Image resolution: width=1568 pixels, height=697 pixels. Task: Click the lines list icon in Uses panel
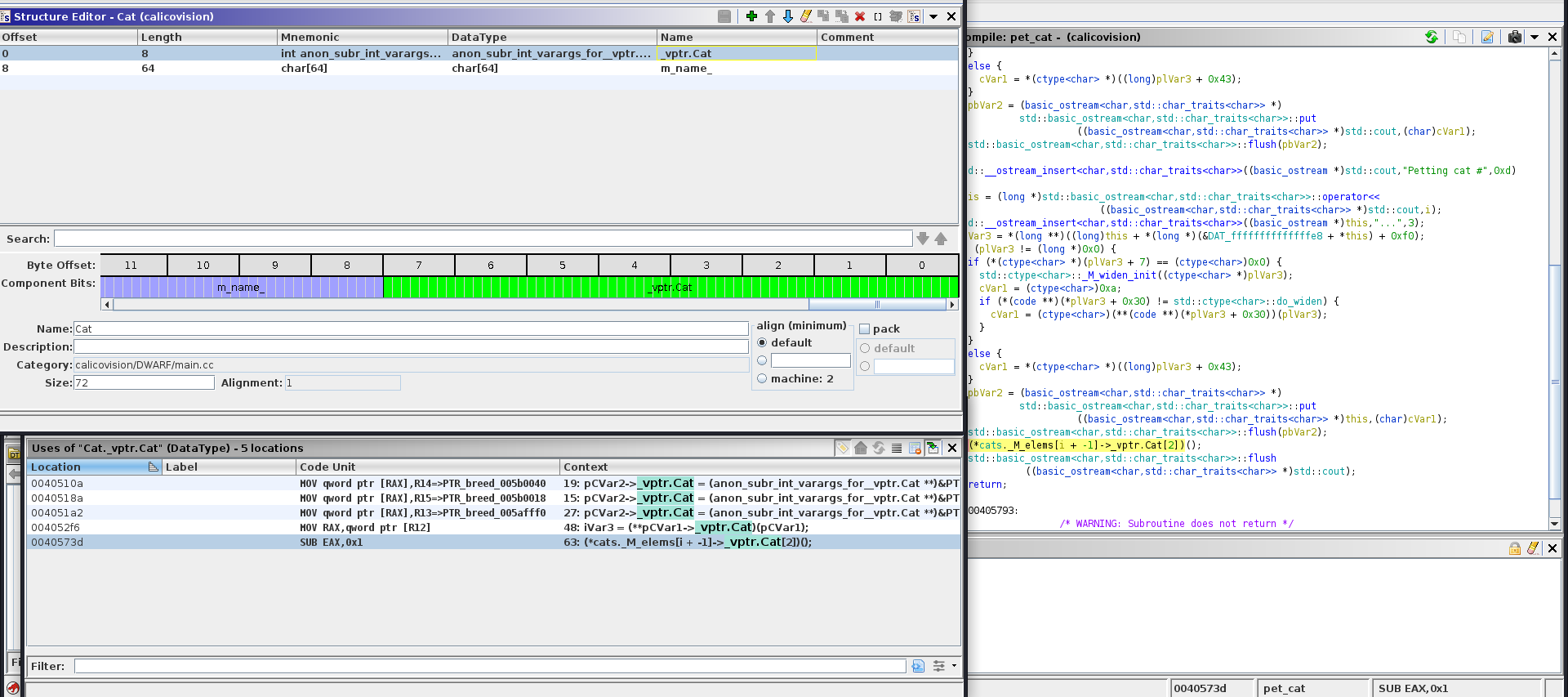[897, 448]
